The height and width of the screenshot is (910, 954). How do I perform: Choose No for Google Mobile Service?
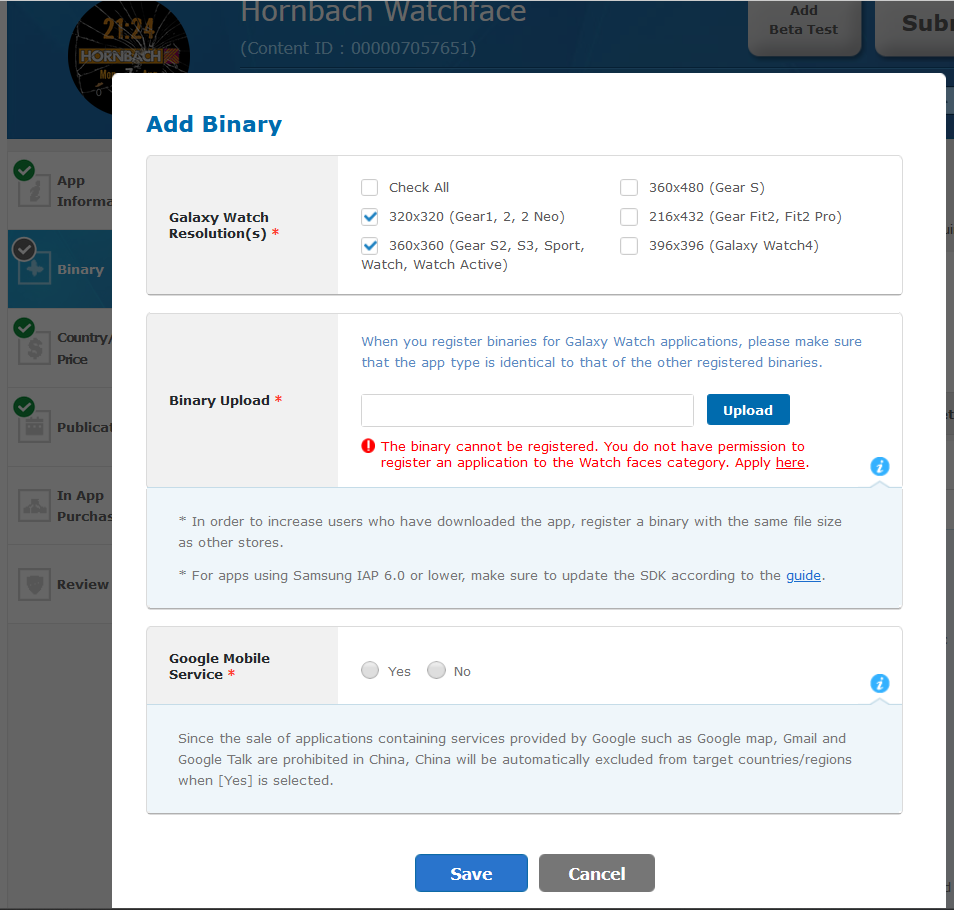click(436, 671)
